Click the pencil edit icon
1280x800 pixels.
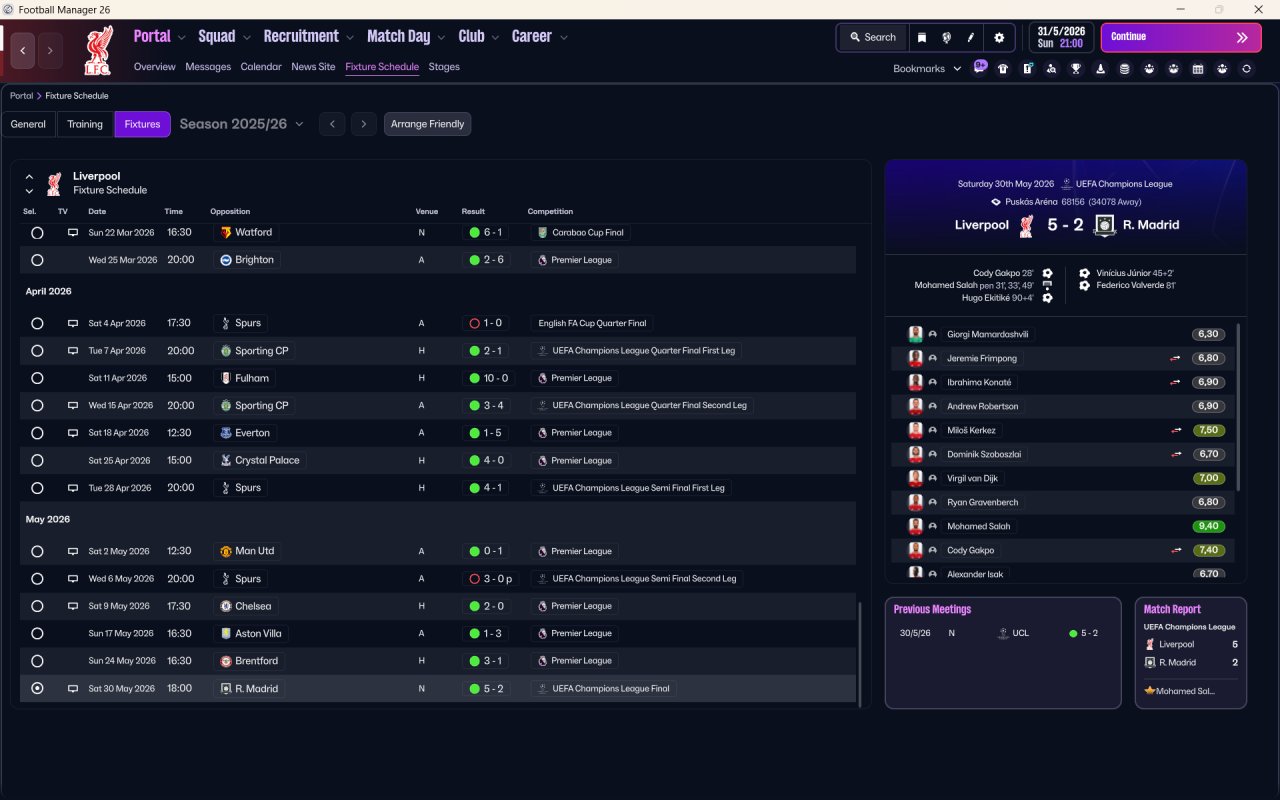pos(970,38)
